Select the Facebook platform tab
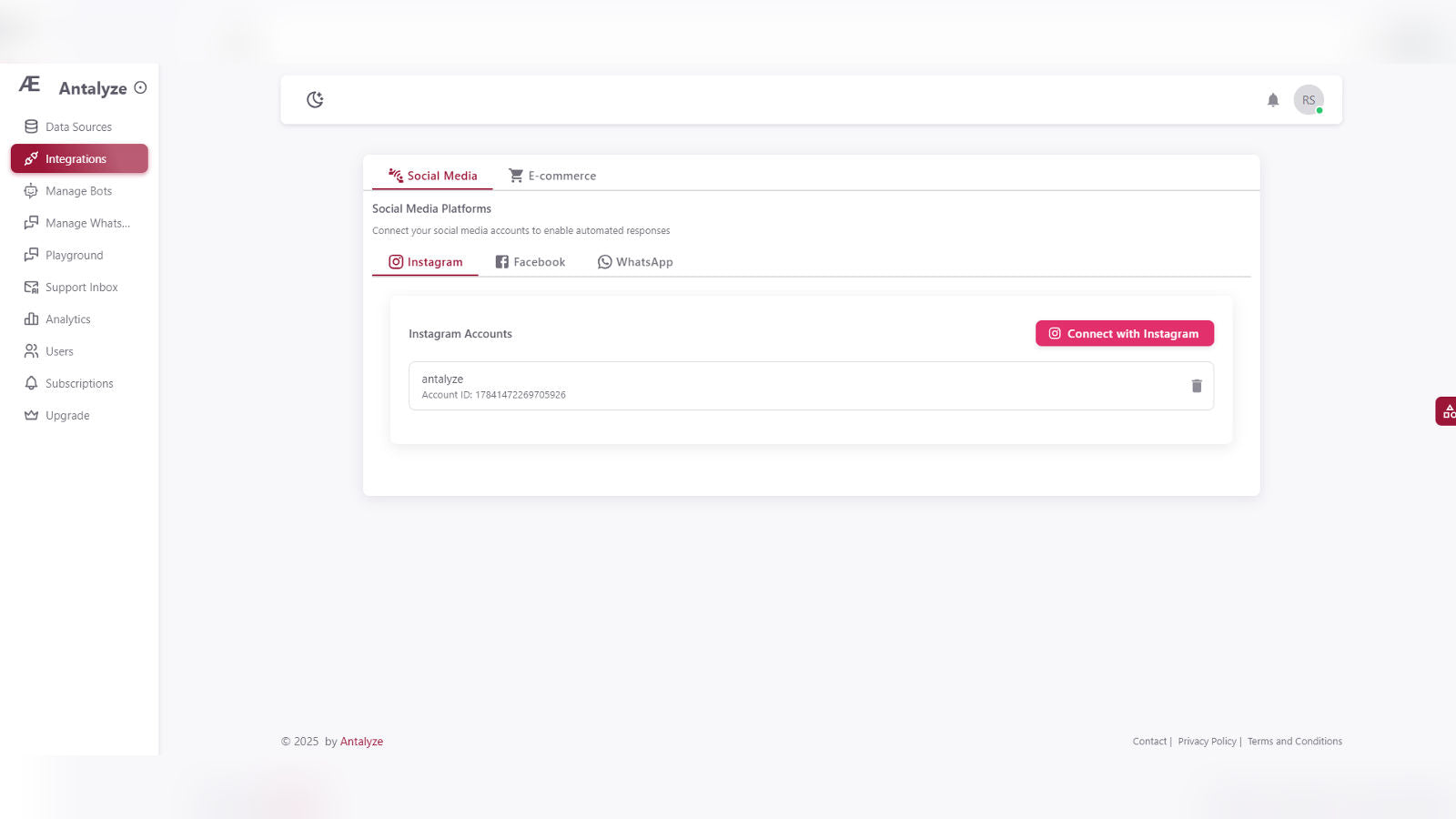 pos(530,262)
